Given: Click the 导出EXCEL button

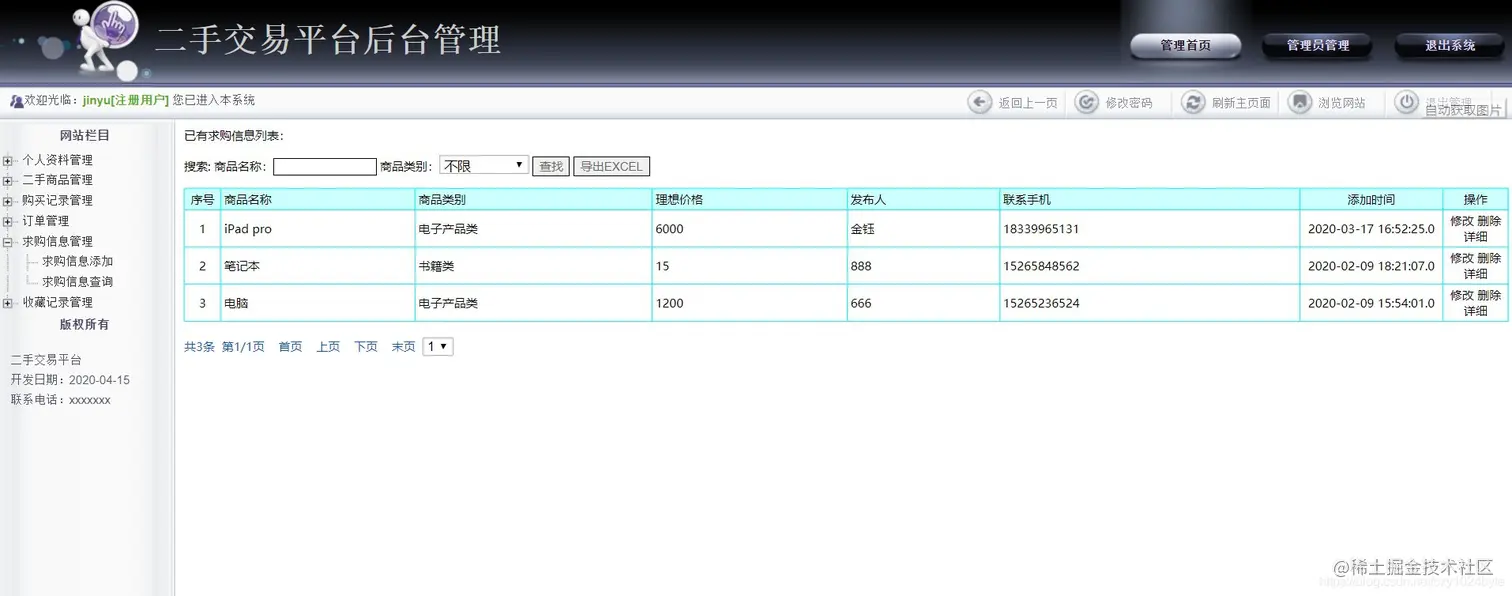Looking at the screenshot, I should [611, 167].
